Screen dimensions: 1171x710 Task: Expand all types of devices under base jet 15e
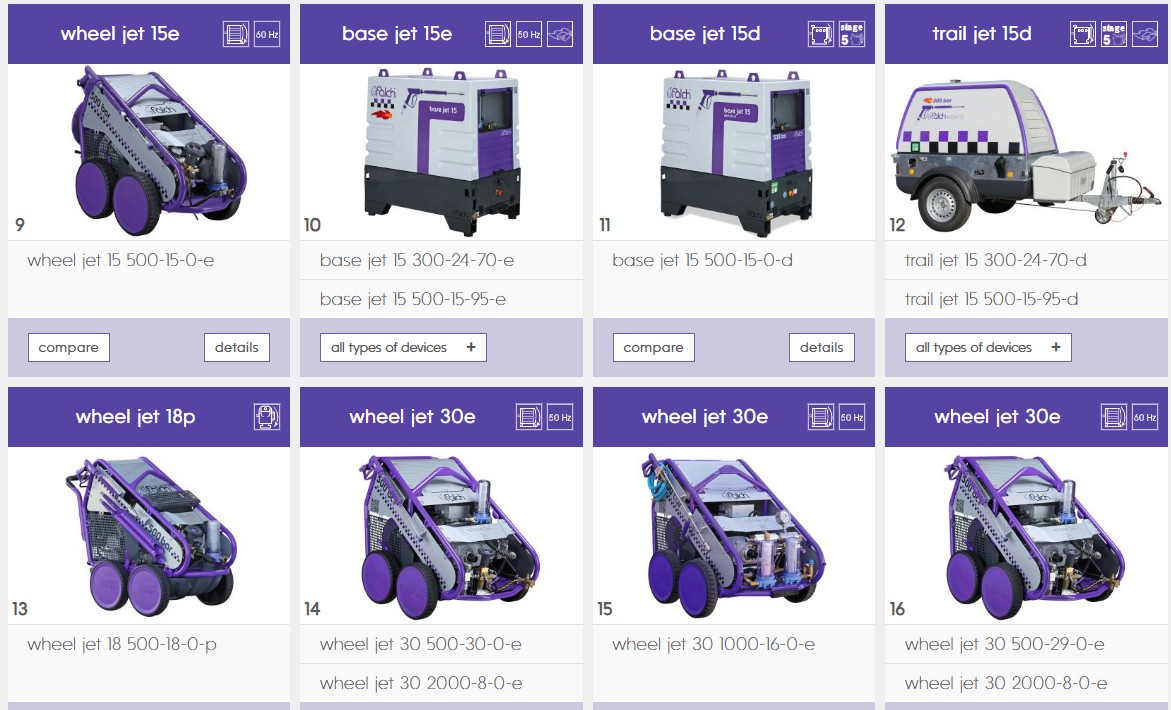(403, 348)
